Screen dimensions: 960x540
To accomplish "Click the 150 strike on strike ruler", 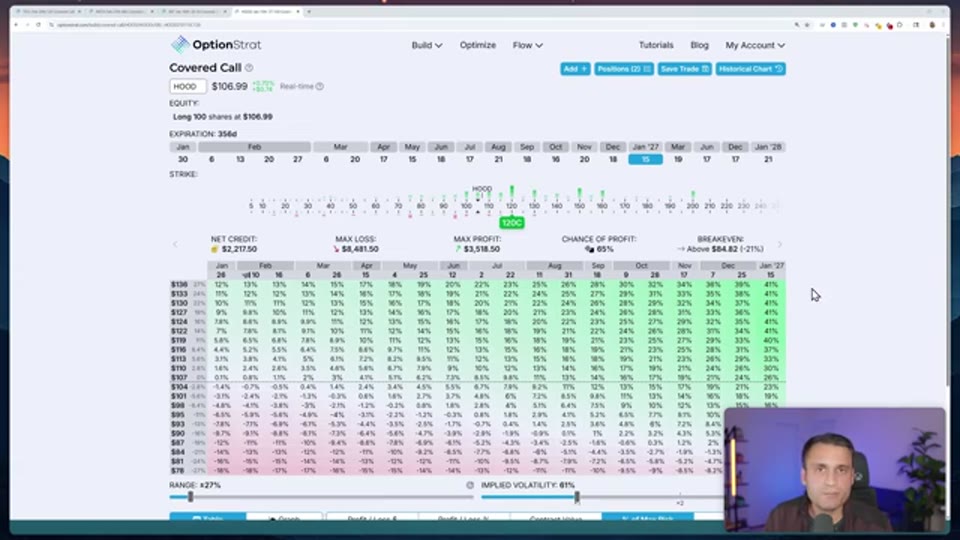I will coord(579,206).
